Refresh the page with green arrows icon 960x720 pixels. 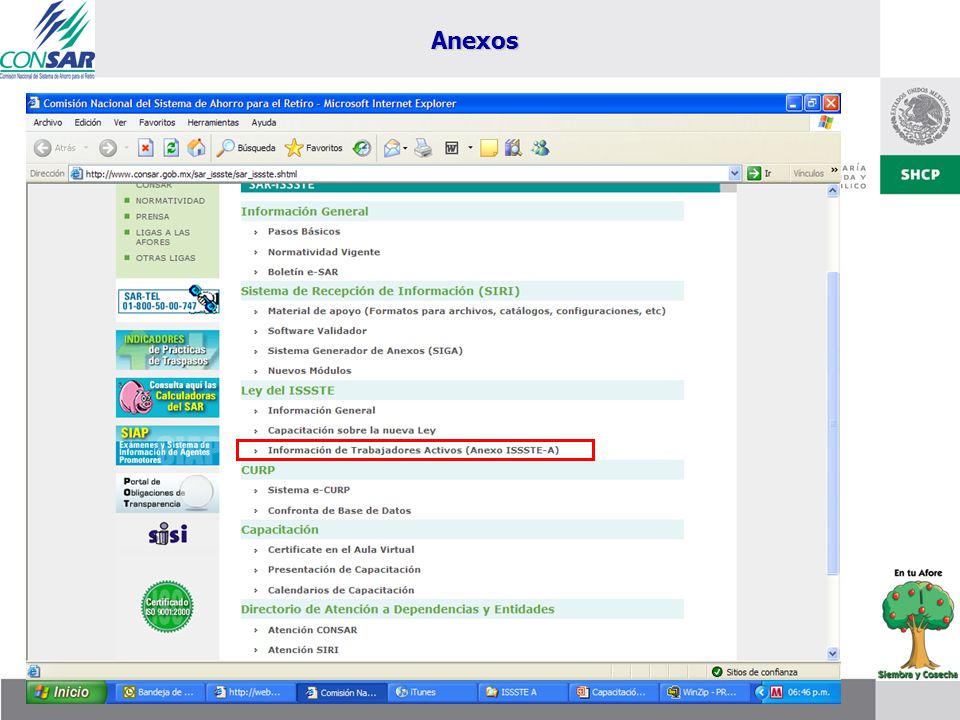coord(171,148)
